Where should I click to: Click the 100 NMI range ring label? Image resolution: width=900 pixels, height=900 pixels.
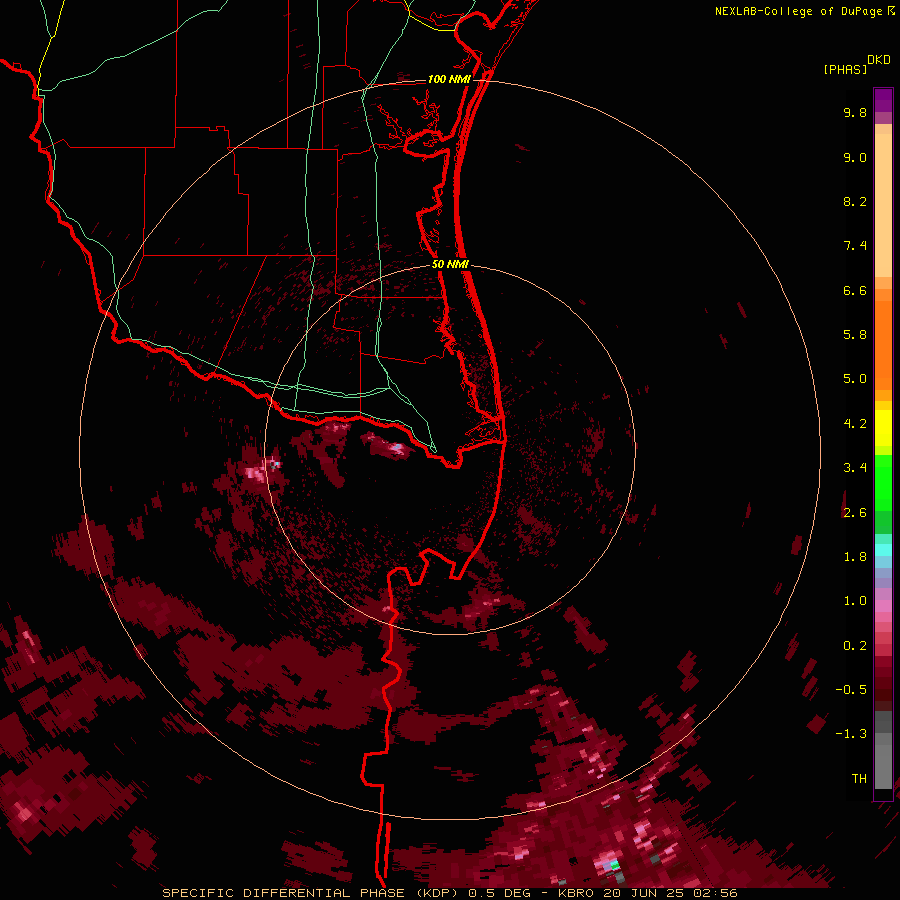point(449,79)
